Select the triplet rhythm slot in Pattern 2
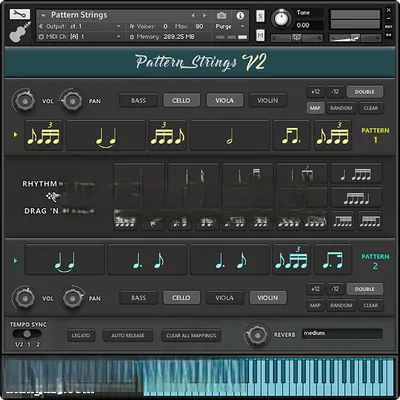 coord(291,259)
